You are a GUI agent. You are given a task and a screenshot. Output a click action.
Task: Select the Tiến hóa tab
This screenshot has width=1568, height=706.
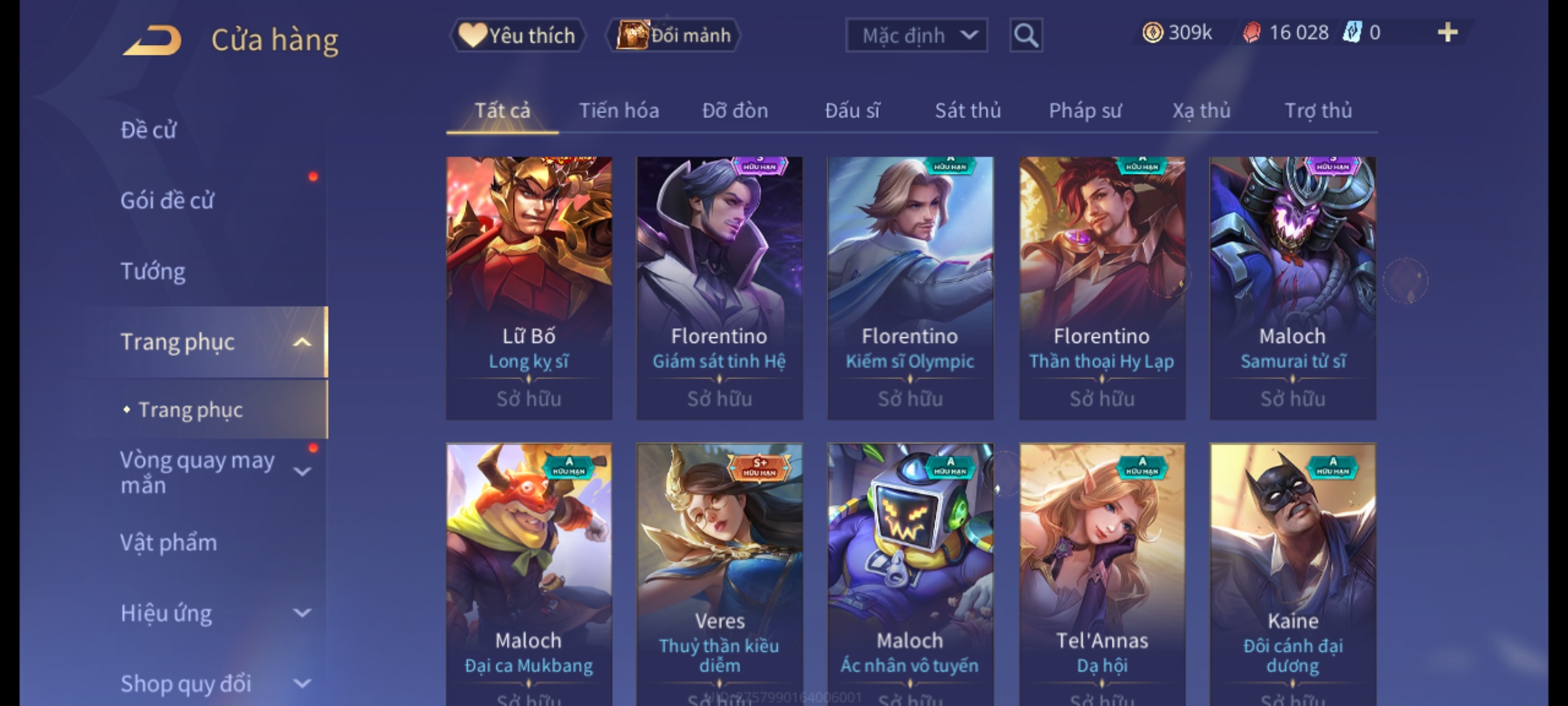tap(619, 110)
